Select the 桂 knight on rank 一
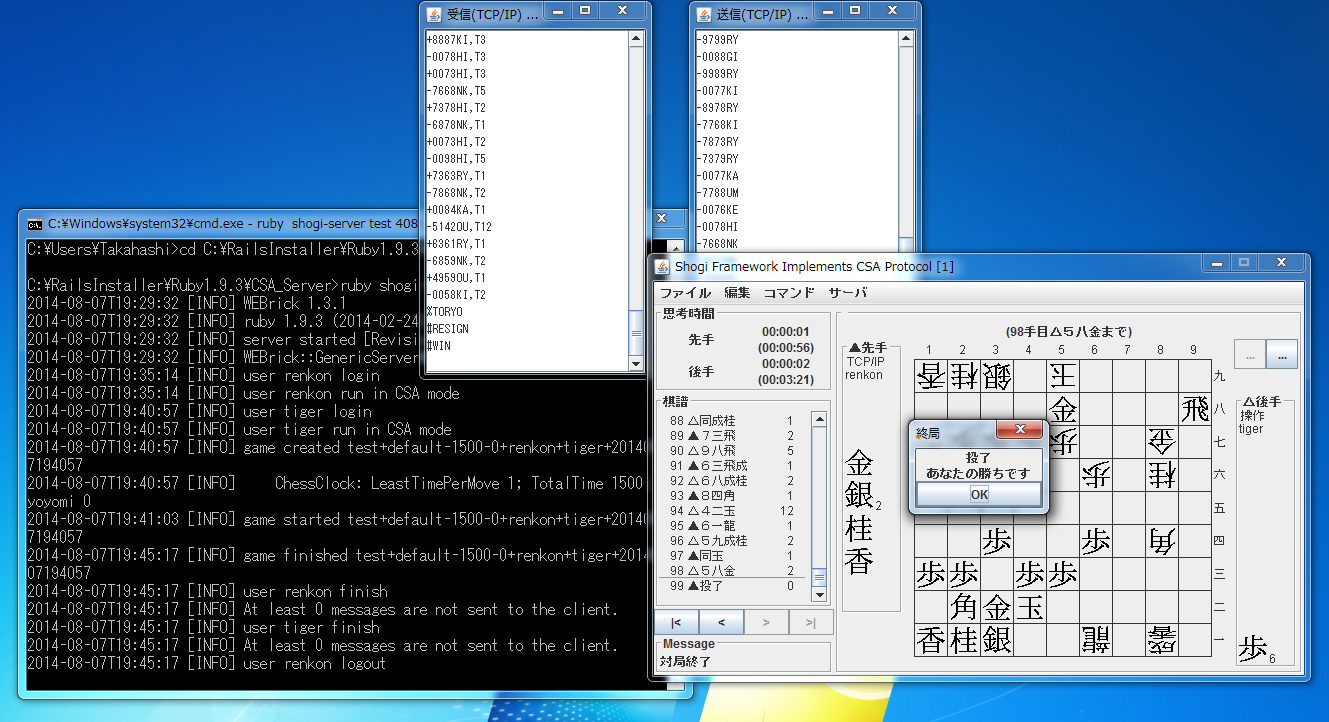Image resolution: width=1329 pixels, height=722 pixels. tap(964, 640)
